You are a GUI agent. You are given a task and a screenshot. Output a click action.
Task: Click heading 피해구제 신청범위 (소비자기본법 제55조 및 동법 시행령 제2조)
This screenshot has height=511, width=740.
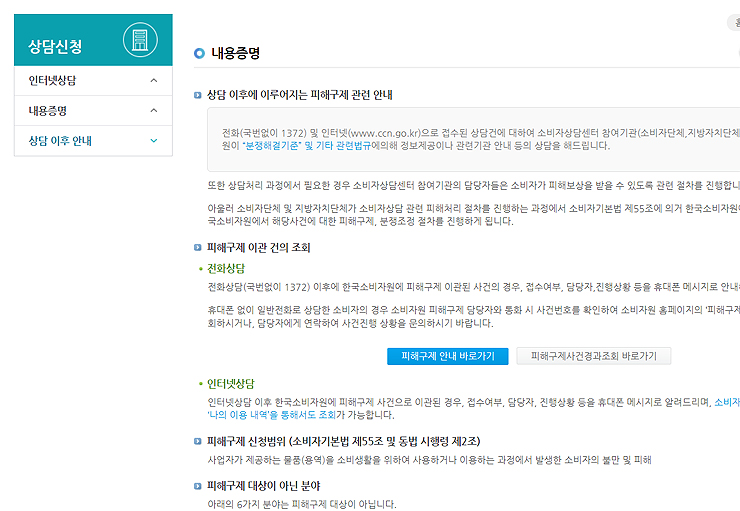[x=344, y=441]
